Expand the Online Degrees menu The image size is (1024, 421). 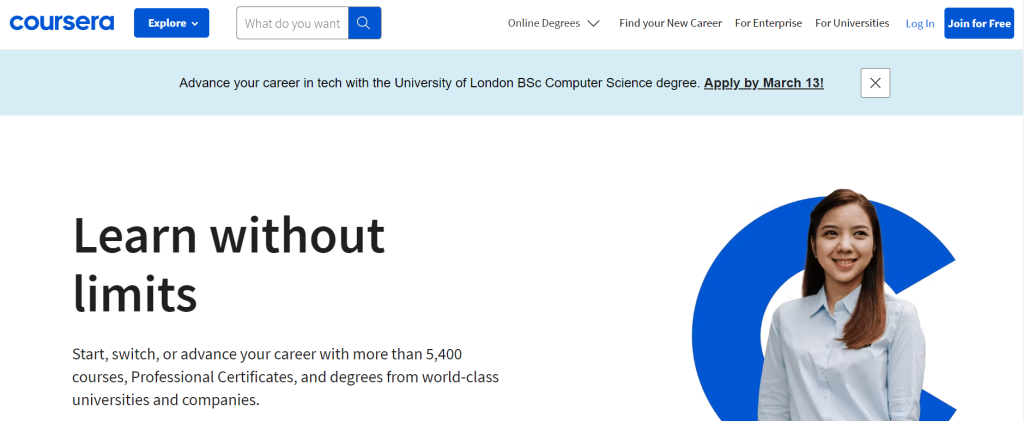coord(544,23)
